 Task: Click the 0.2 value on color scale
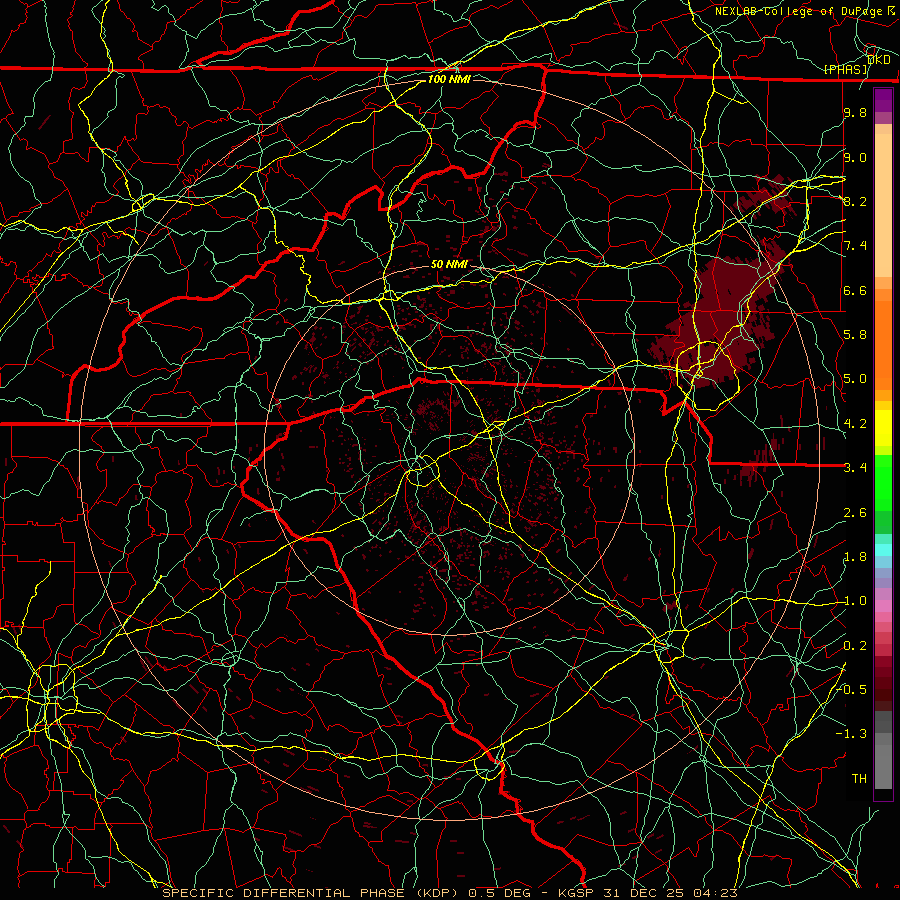tap(855, 646)
